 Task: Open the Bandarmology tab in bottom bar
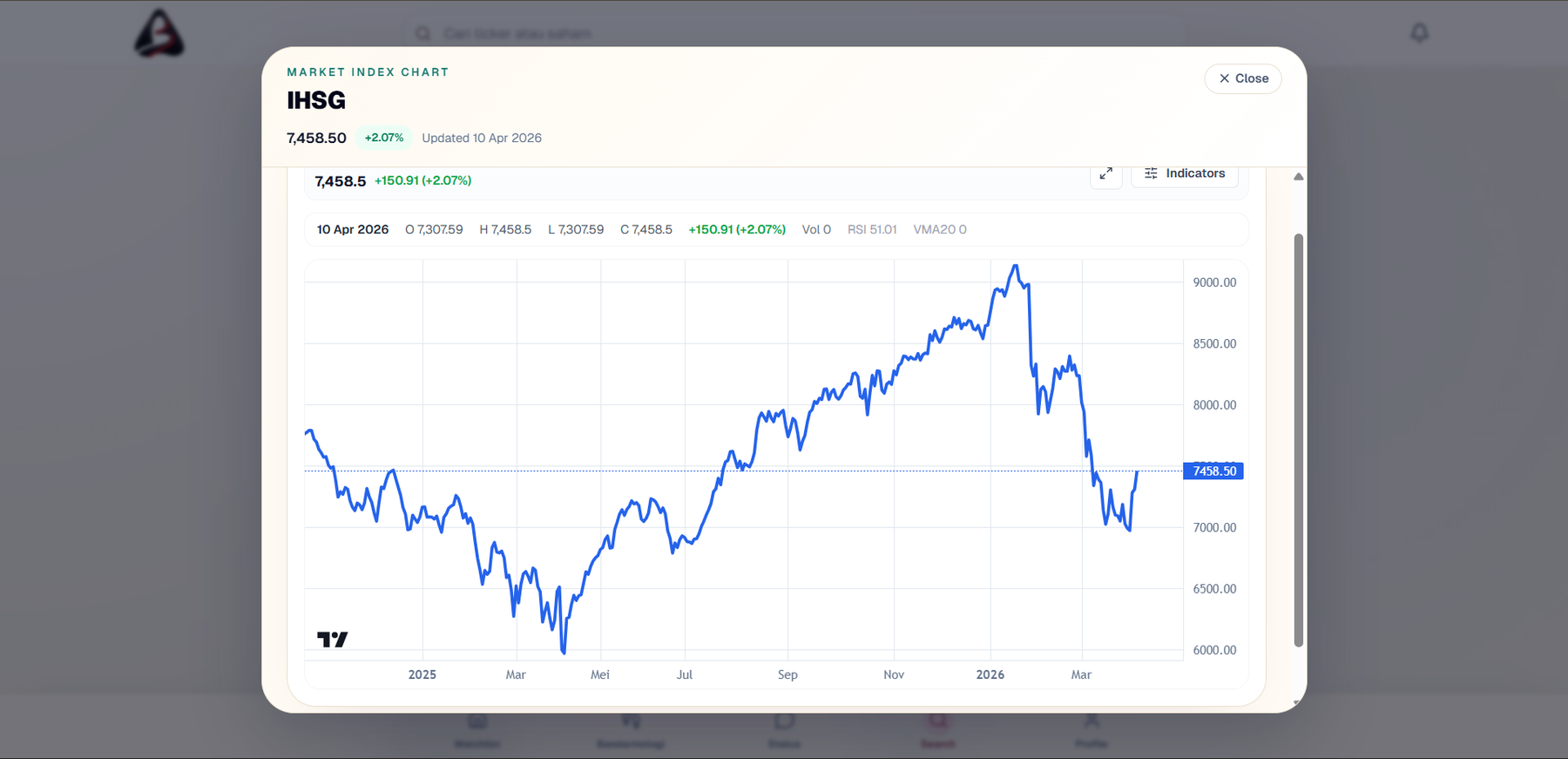[631, 730]
